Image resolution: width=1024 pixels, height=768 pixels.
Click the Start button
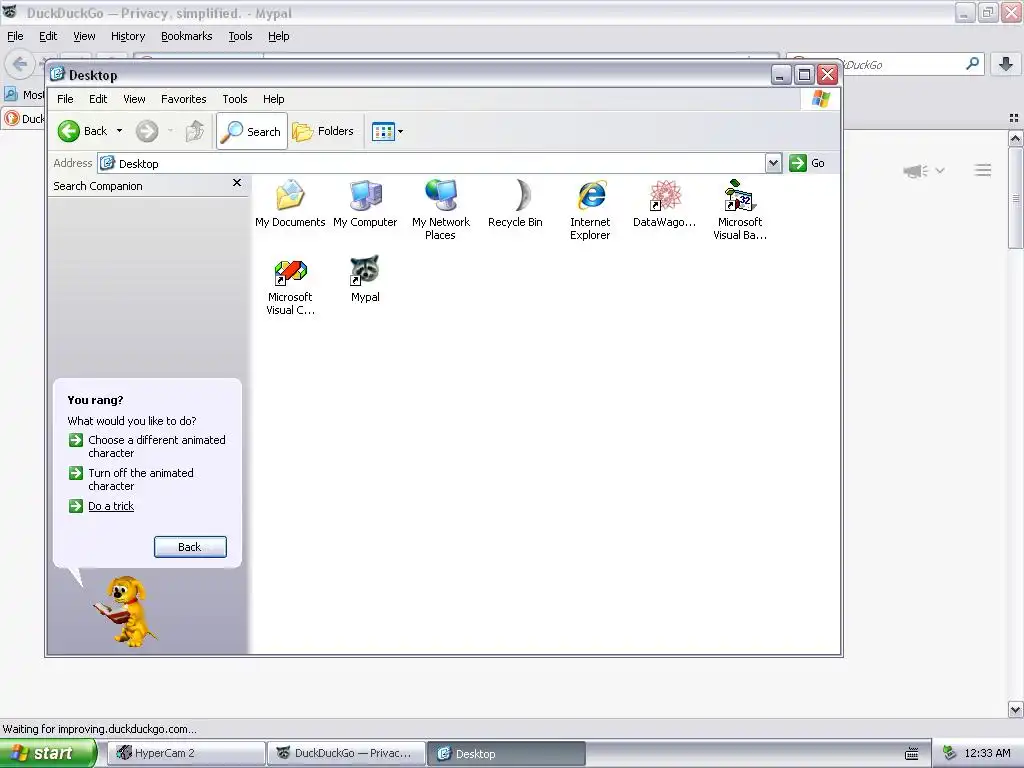coord(48,753)
